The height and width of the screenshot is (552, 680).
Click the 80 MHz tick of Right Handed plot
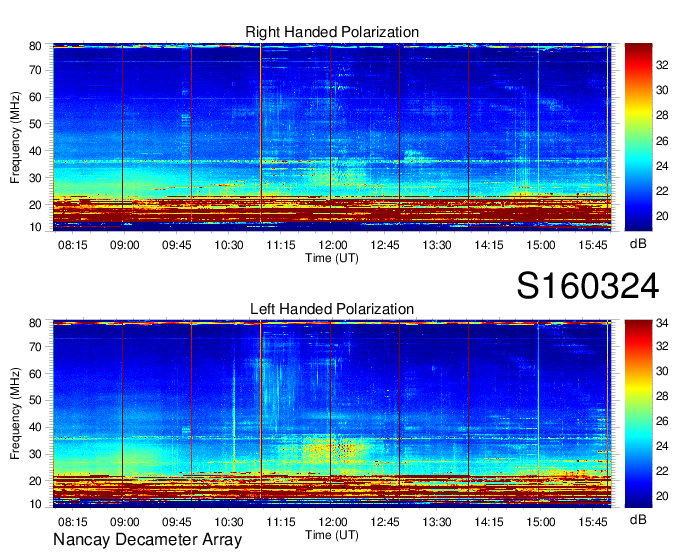35,46
